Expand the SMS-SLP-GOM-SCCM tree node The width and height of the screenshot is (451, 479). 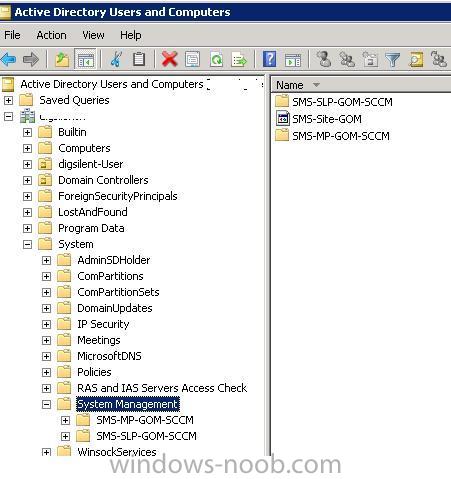tap(65, 436)
